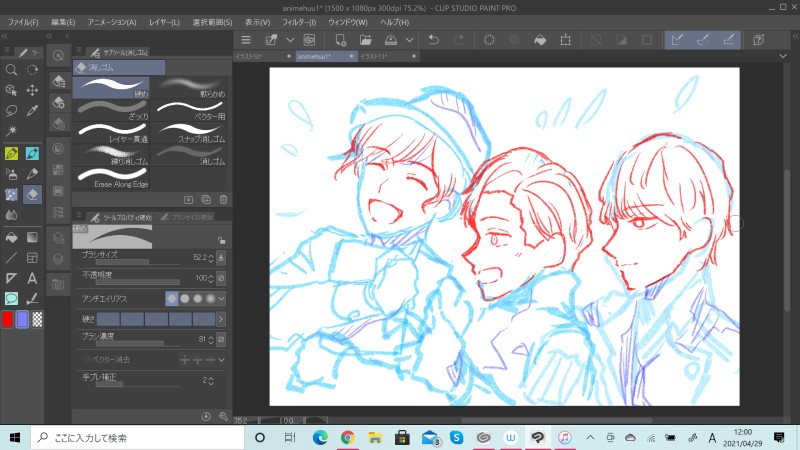Expand the ベクター消去 options chevron
Viewport: 800px width, 450px height.
[221, 360]
